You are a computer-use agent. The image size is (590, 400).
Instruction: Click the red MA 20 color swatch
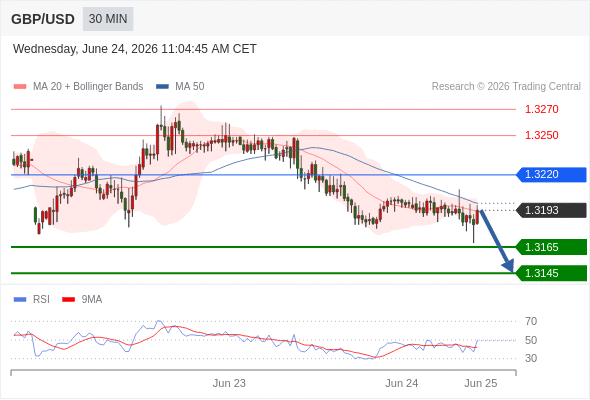tap(20, 87)
